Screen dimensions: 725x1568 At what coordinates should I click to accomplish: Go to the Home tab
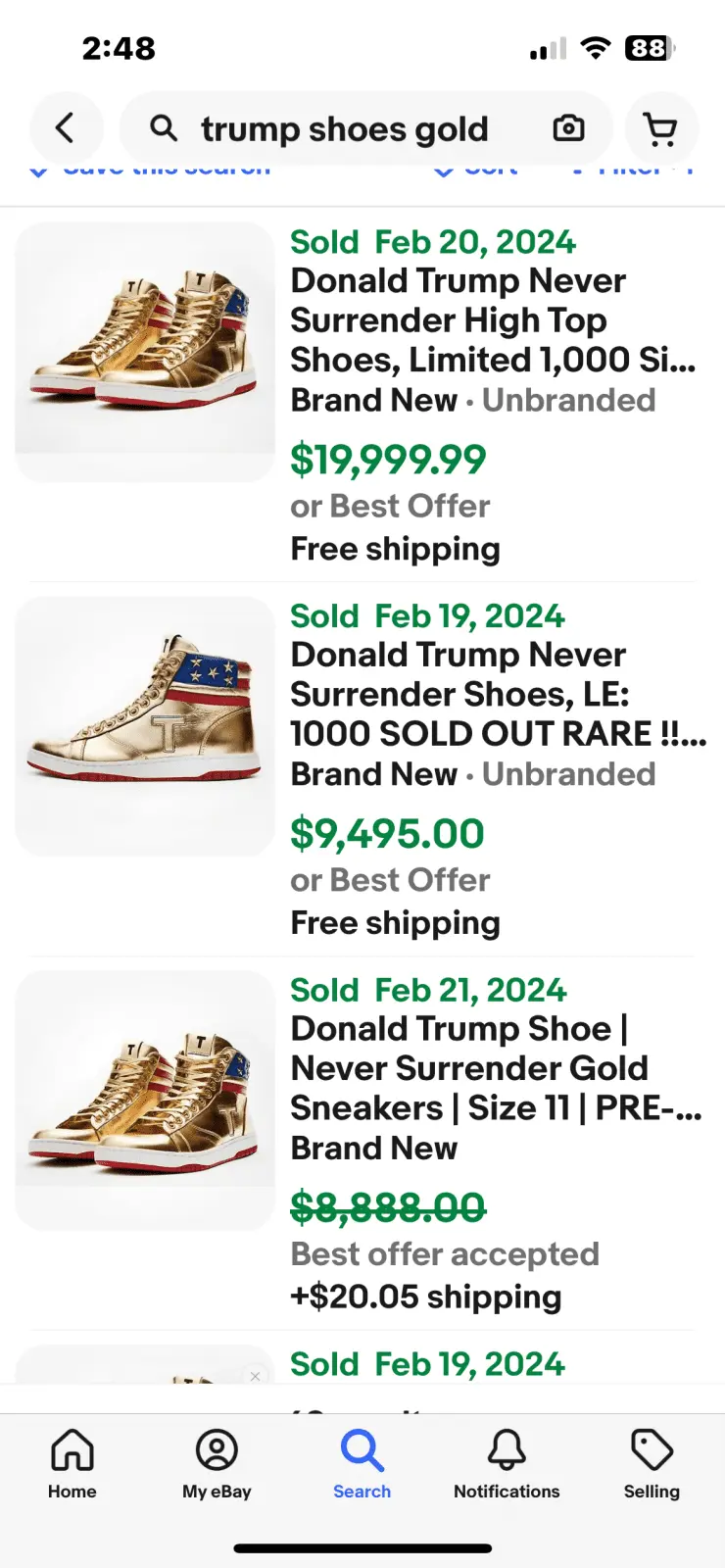(72, 1464)
